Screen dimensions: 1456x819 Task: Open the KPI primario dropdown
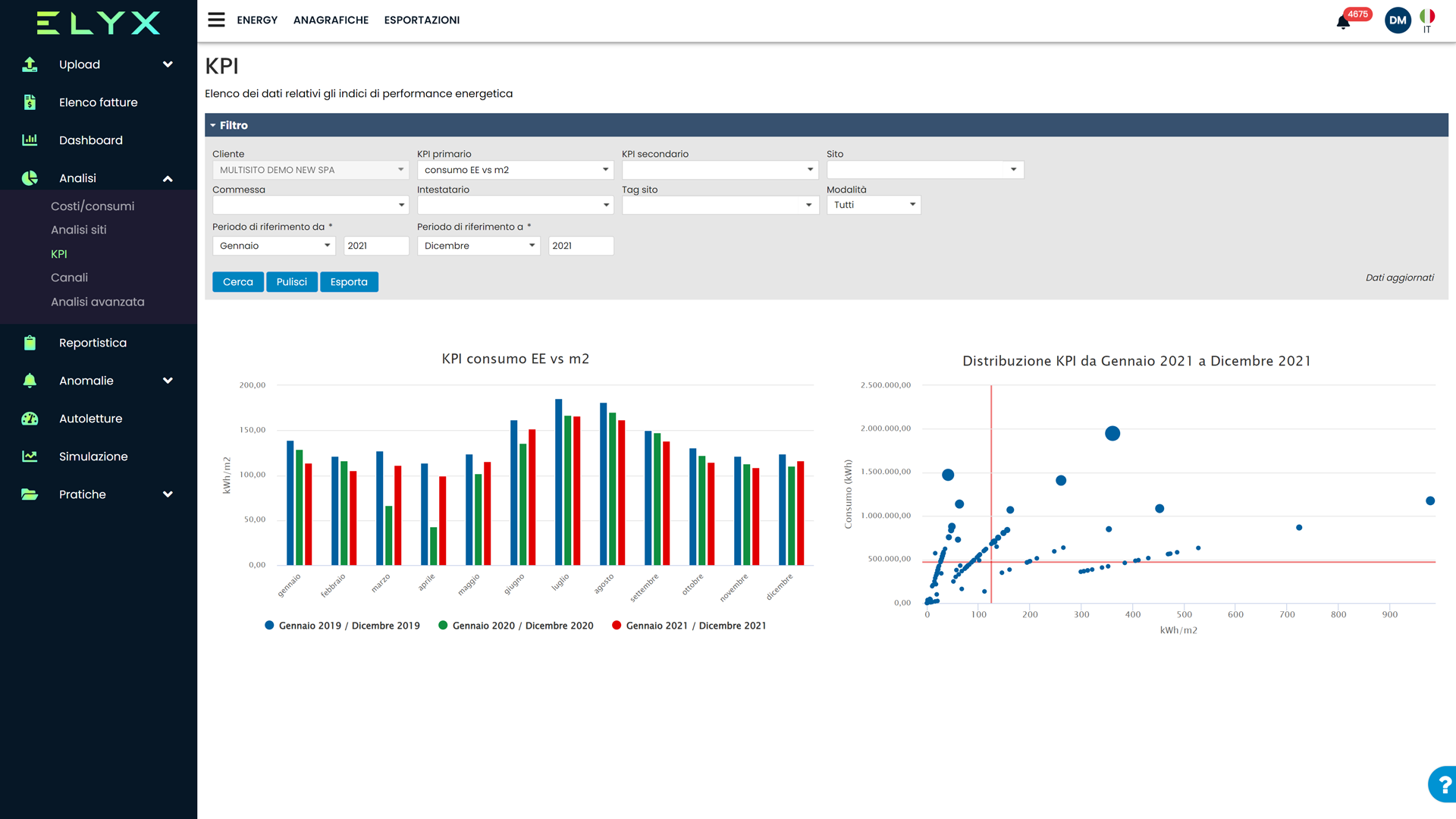coord(516,170)
